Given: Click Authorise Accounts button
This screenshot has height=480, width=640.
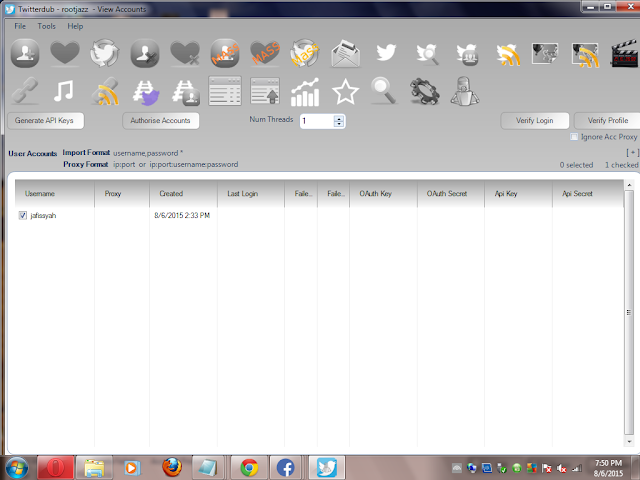Looking at the screenshot, I should coord(161,120).
